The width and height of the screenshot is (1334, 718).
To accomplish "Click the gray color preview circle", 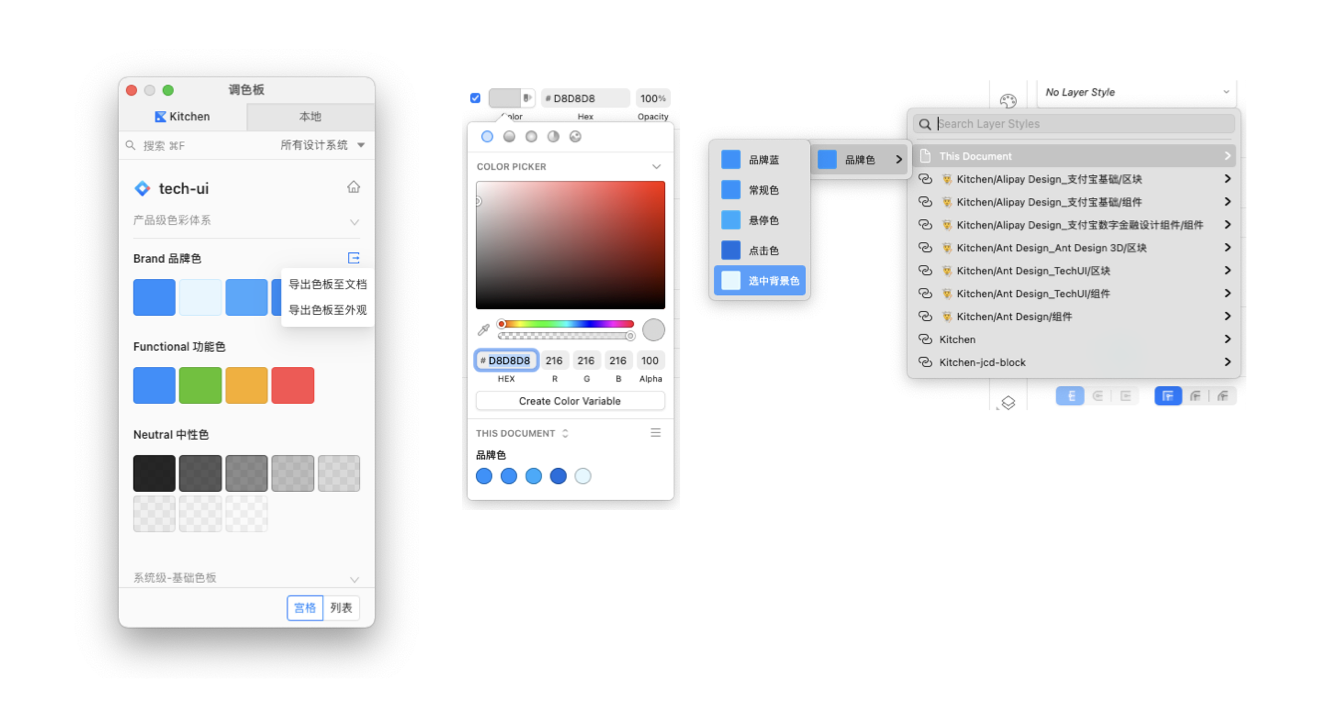I will click(x=653, y=329).
